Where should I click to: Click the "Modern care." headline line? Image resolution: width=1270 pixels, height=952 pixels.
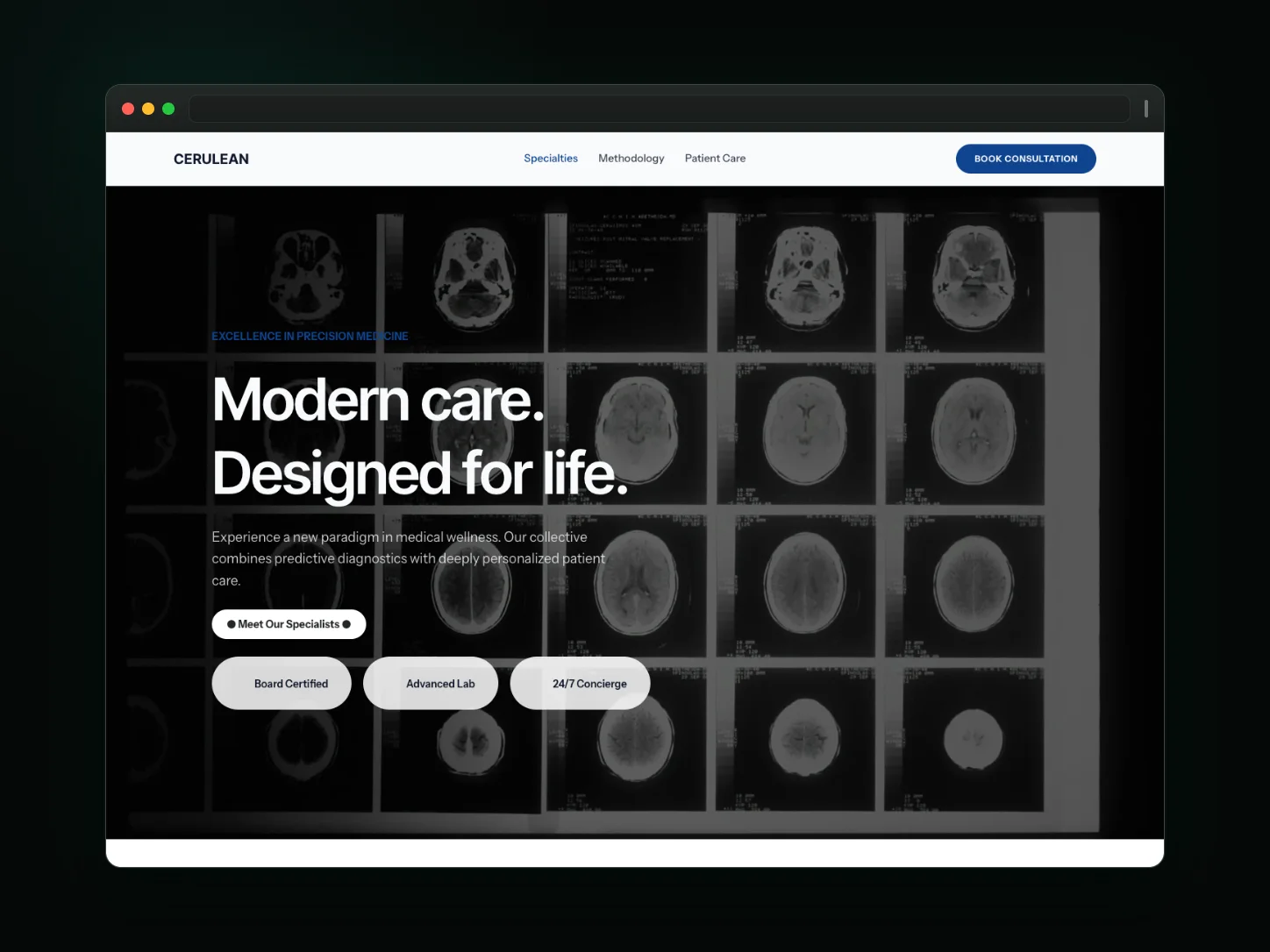tap(379, 400)
